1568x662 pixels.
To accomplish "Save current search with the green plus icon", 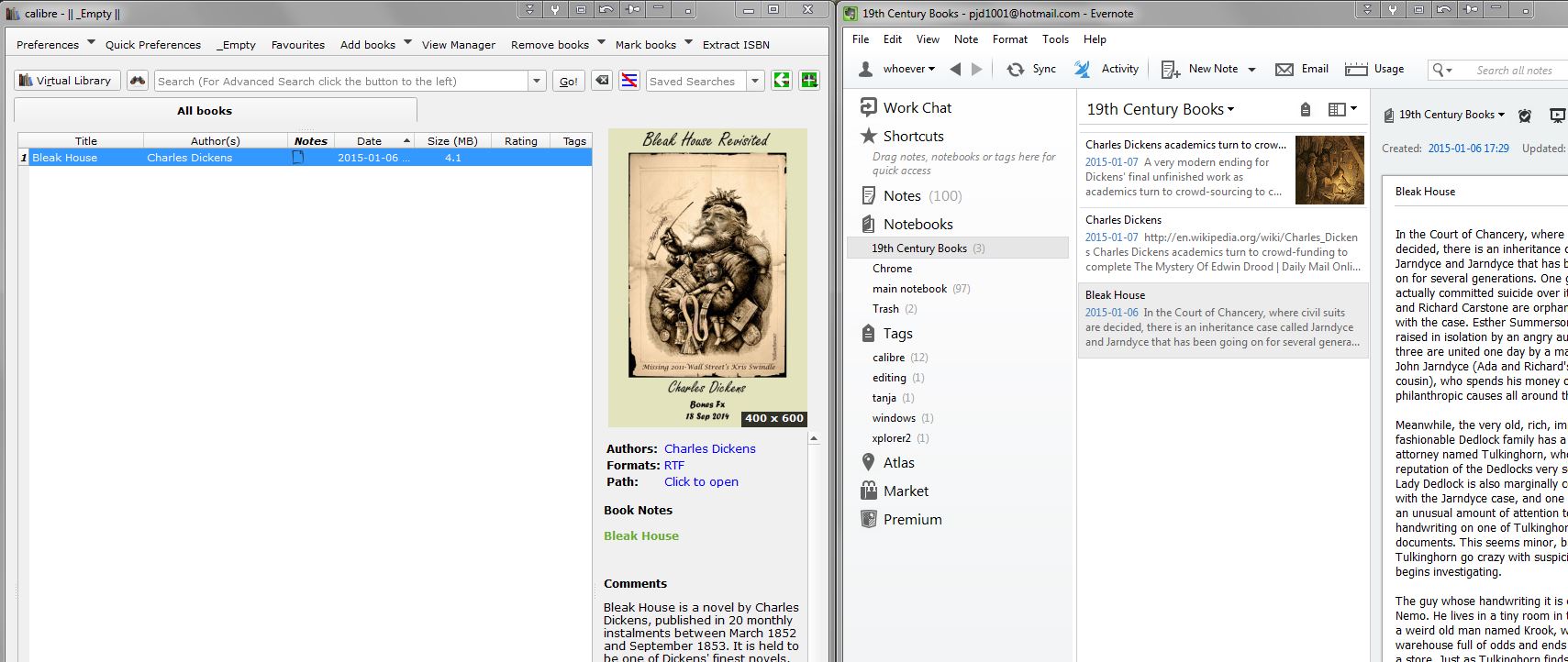I will point(809,81).
